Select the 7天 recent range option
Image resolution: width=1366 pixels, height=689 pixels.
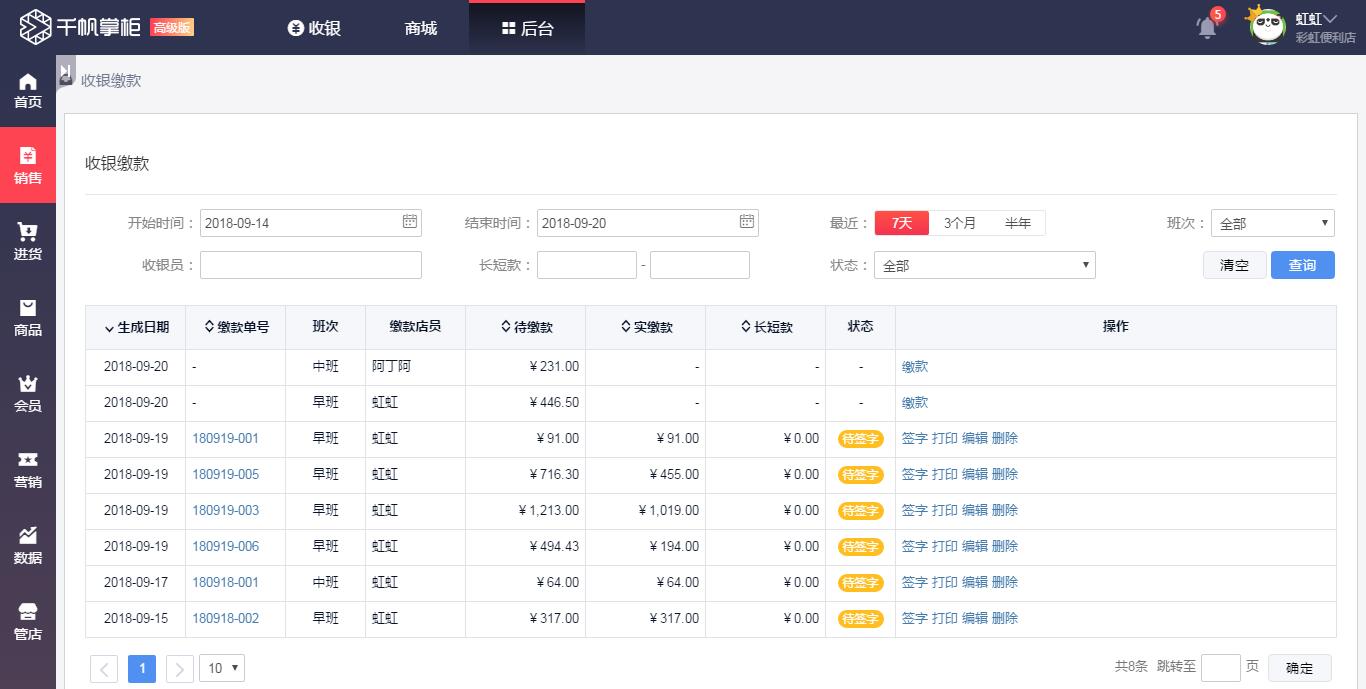click(901, 223)
